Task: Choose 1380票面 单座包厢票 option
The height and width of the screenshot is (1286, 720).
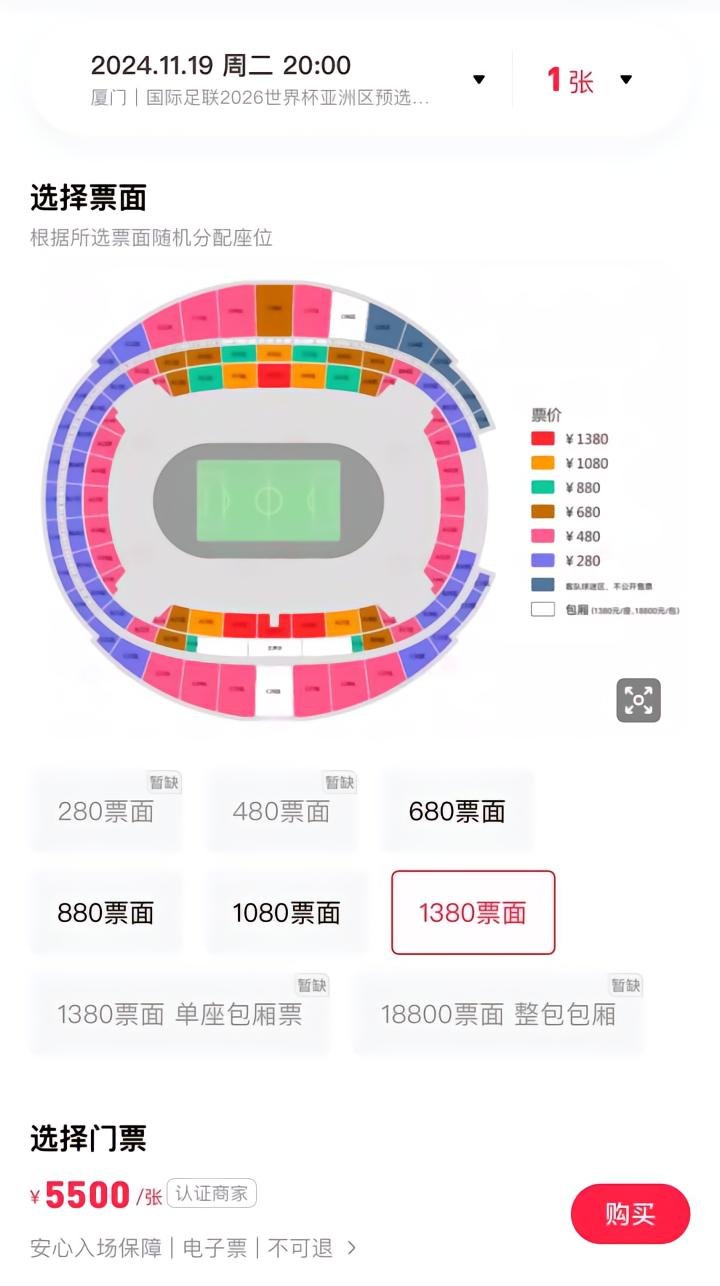Action: (x=179, y=1014)
